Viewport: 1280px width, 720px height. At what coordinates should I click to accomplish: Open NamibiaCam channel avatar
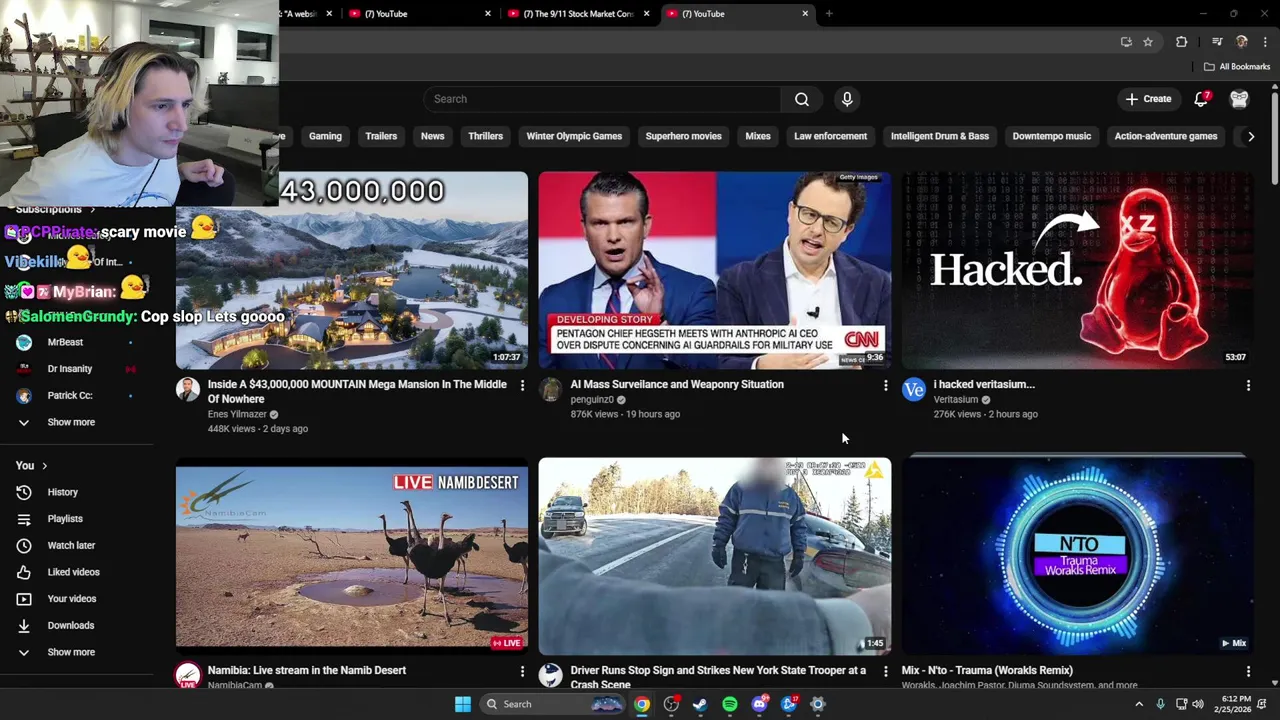coord(188,676)
